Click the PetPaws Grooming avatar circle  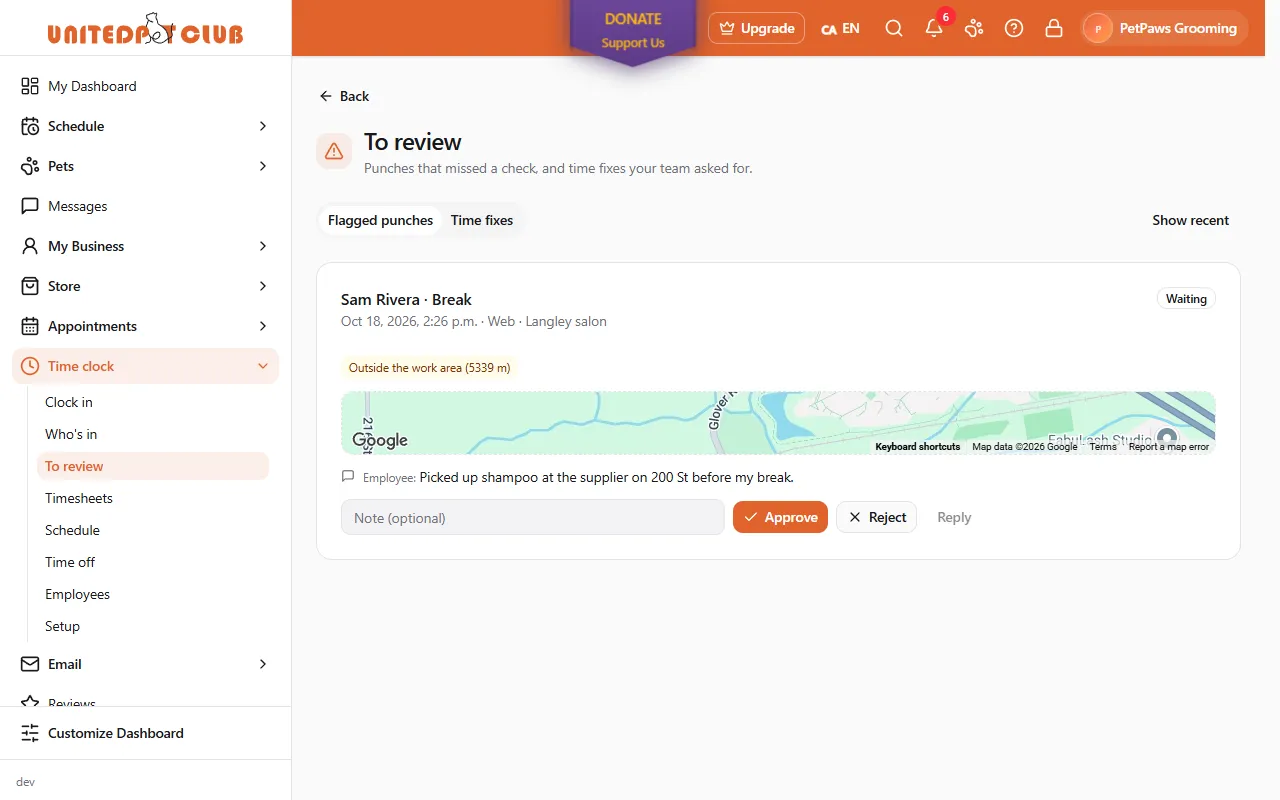(x=1098, y=29)
